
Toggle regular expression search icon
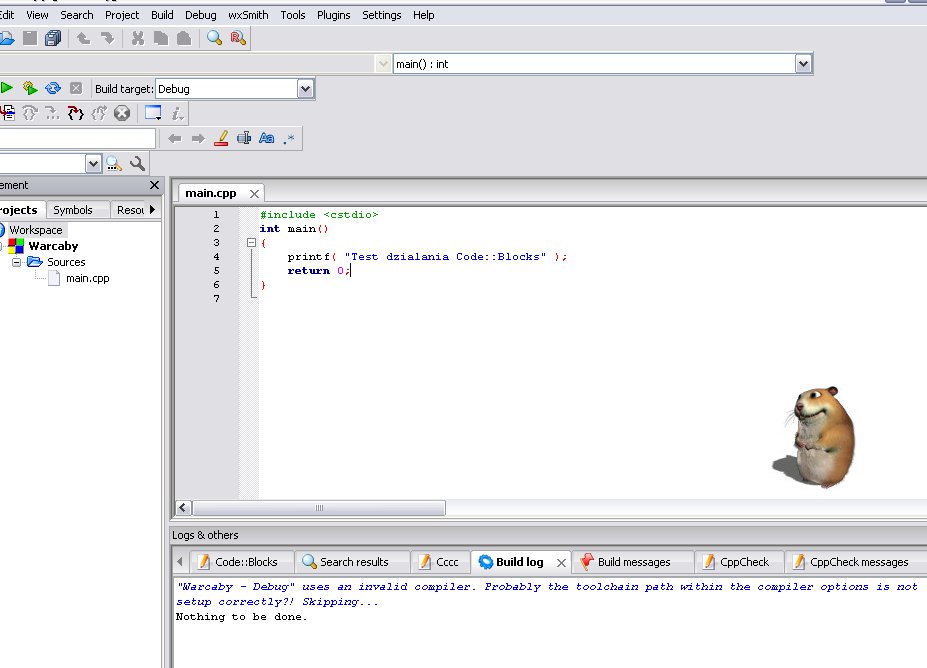click(289, 138)
